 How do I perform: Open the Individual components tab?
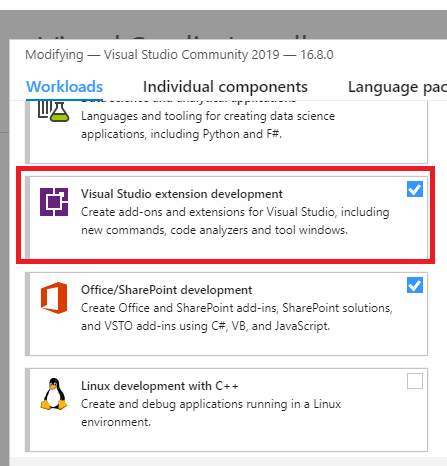(225, 87)
